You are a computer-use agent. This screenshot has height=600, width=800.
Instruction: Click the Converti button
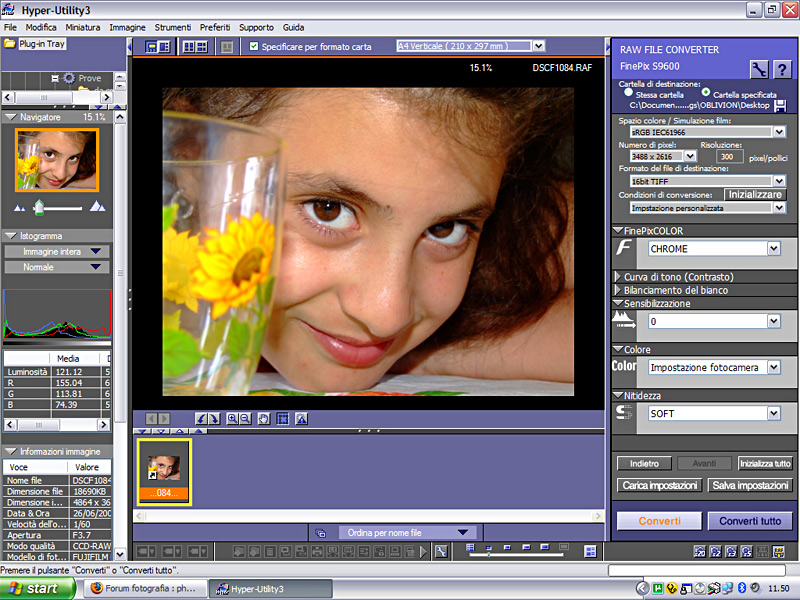[659, 521]
